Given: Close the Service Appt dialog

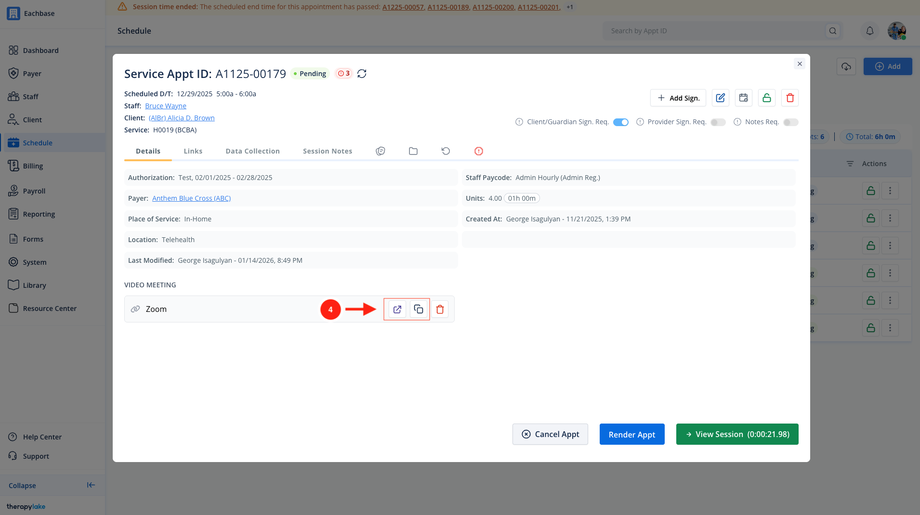Looking at the screenshot, I should (799, 64).
